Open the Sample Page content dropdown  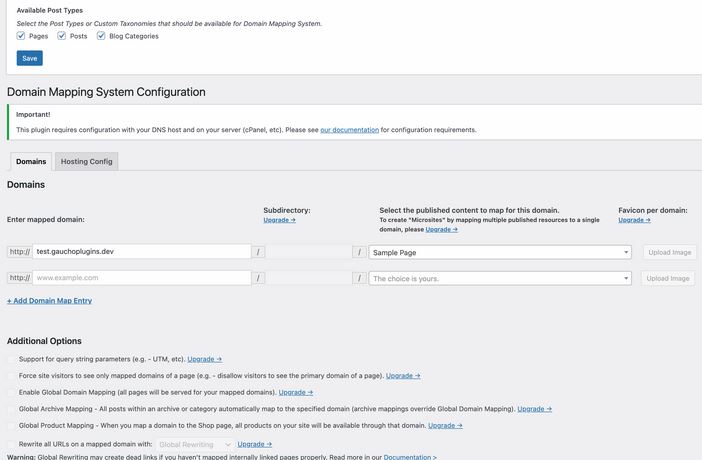coord(500,252)
